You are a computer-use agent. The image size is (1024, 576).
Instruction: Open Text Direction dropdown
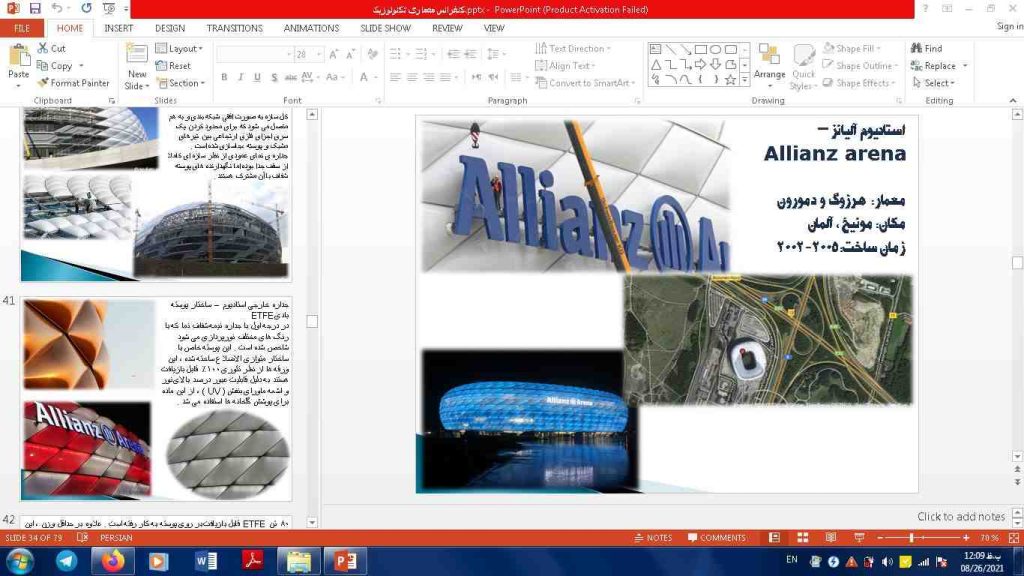coord(573,48)
